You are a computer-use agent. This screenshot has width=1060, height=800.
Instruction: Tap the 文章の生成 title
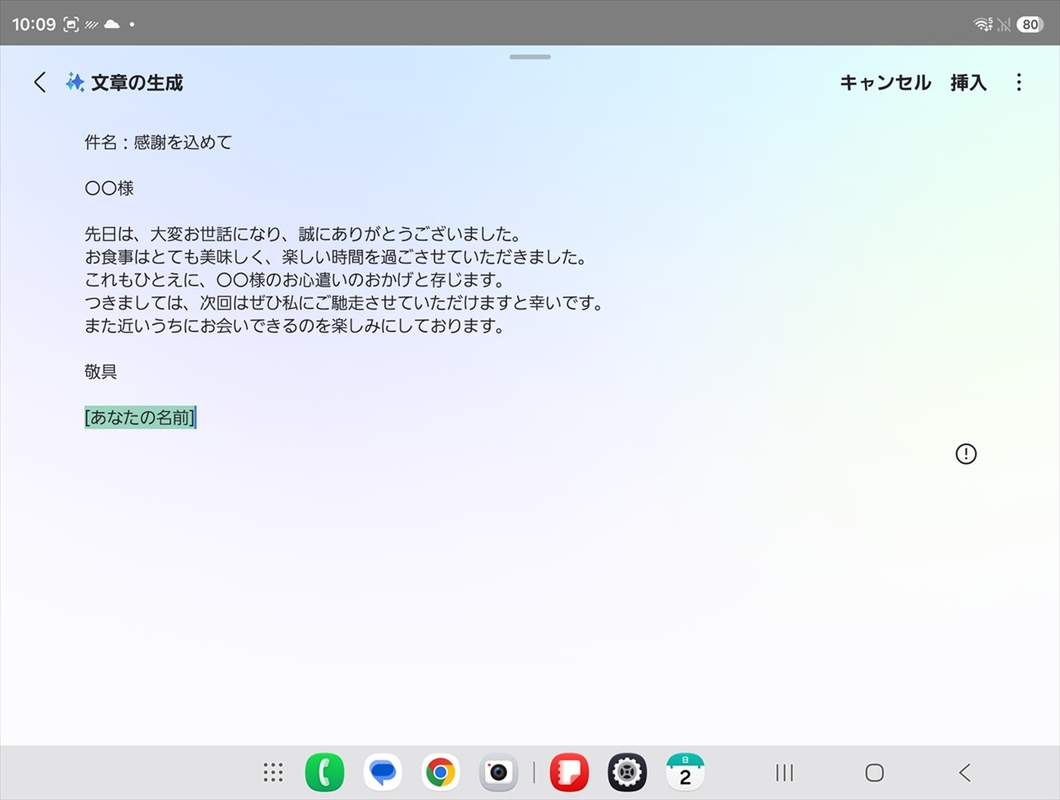point(137,83)
